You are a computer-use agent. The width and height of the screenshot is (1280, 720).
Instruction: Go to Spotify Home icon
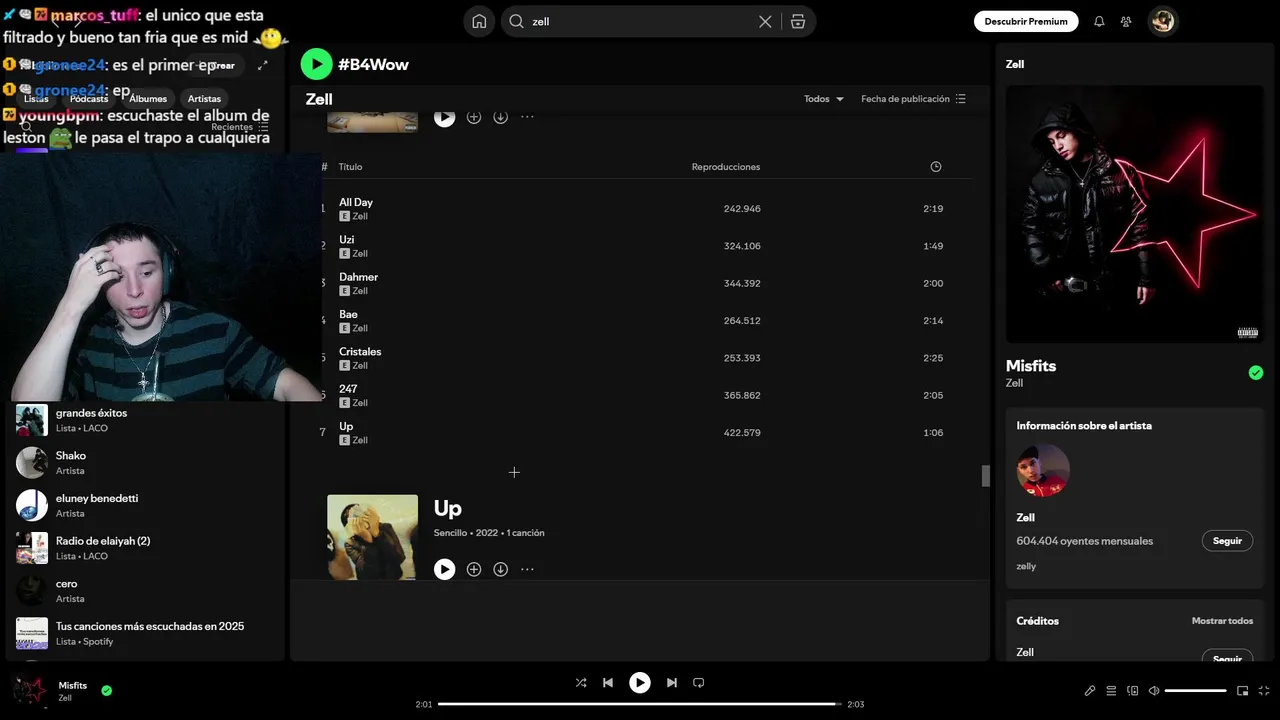479,21
